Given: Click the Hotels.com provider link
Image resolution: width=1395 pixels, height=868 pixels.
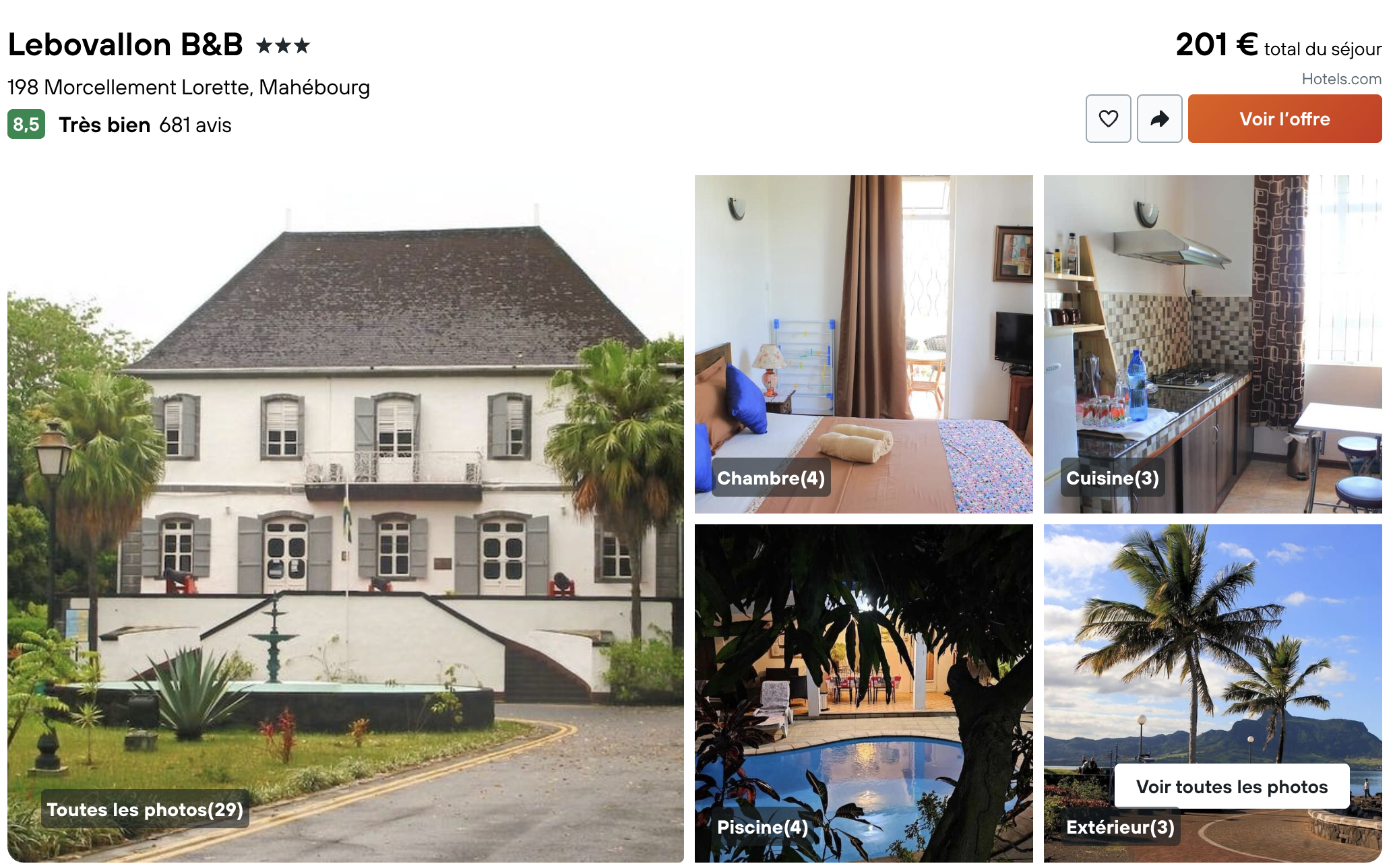Looking at the screenshot, I should point(1341,79).
